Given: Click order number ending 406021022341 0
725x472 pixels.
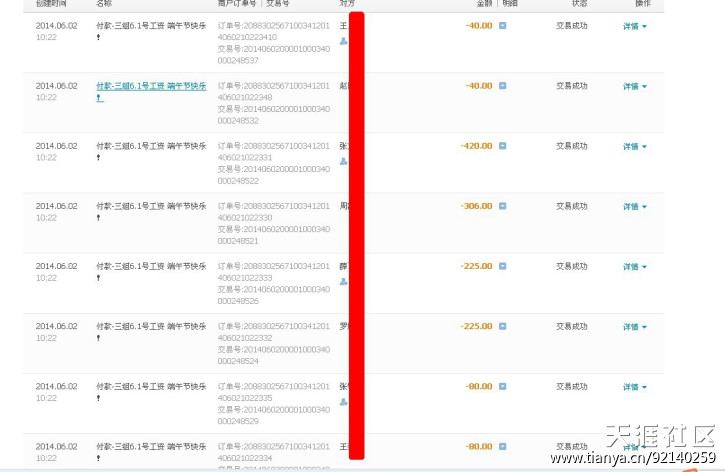Looking at the screenshot, I should [x=274, y=31].
